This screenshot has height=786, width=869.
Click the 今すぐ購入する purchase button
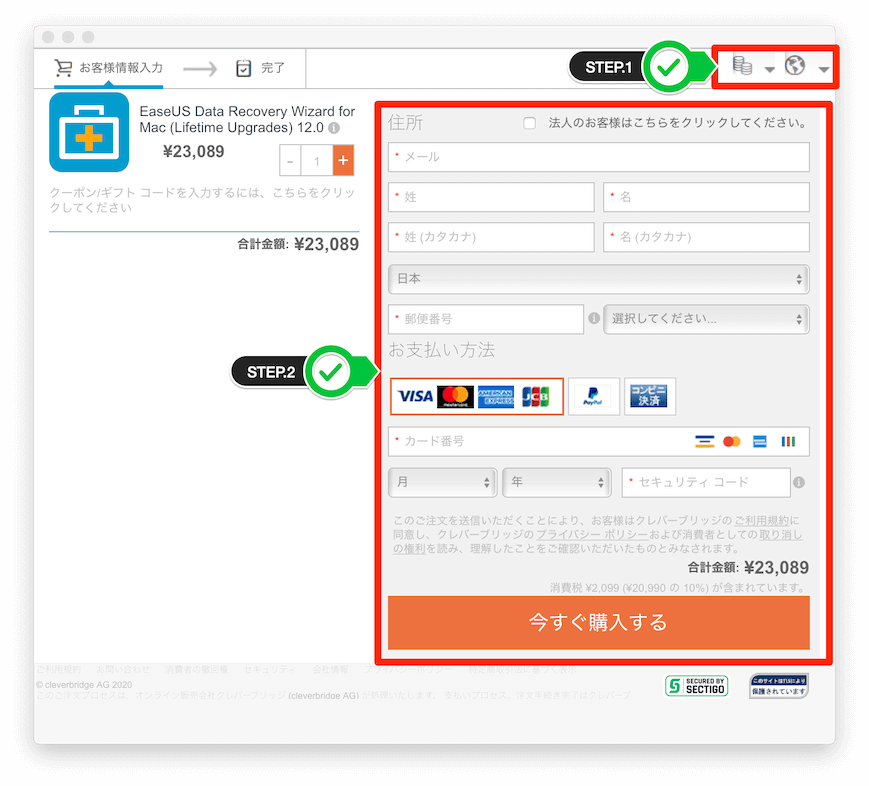point(599,622)
